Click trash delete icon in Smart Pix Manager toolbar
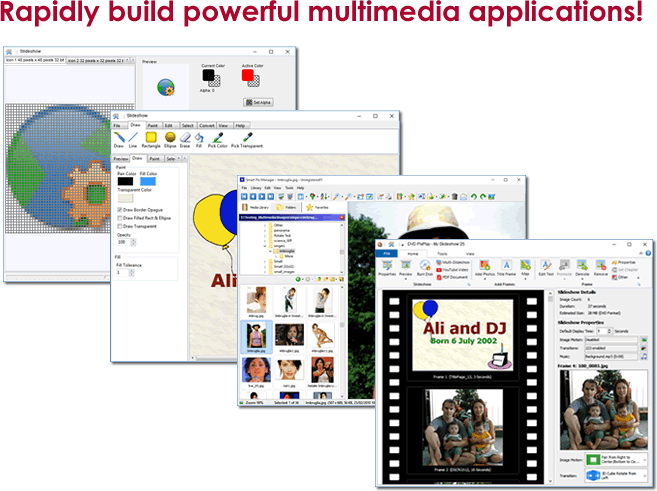The height and width of the screenshot is (491, 657). (x=454, y=196)
